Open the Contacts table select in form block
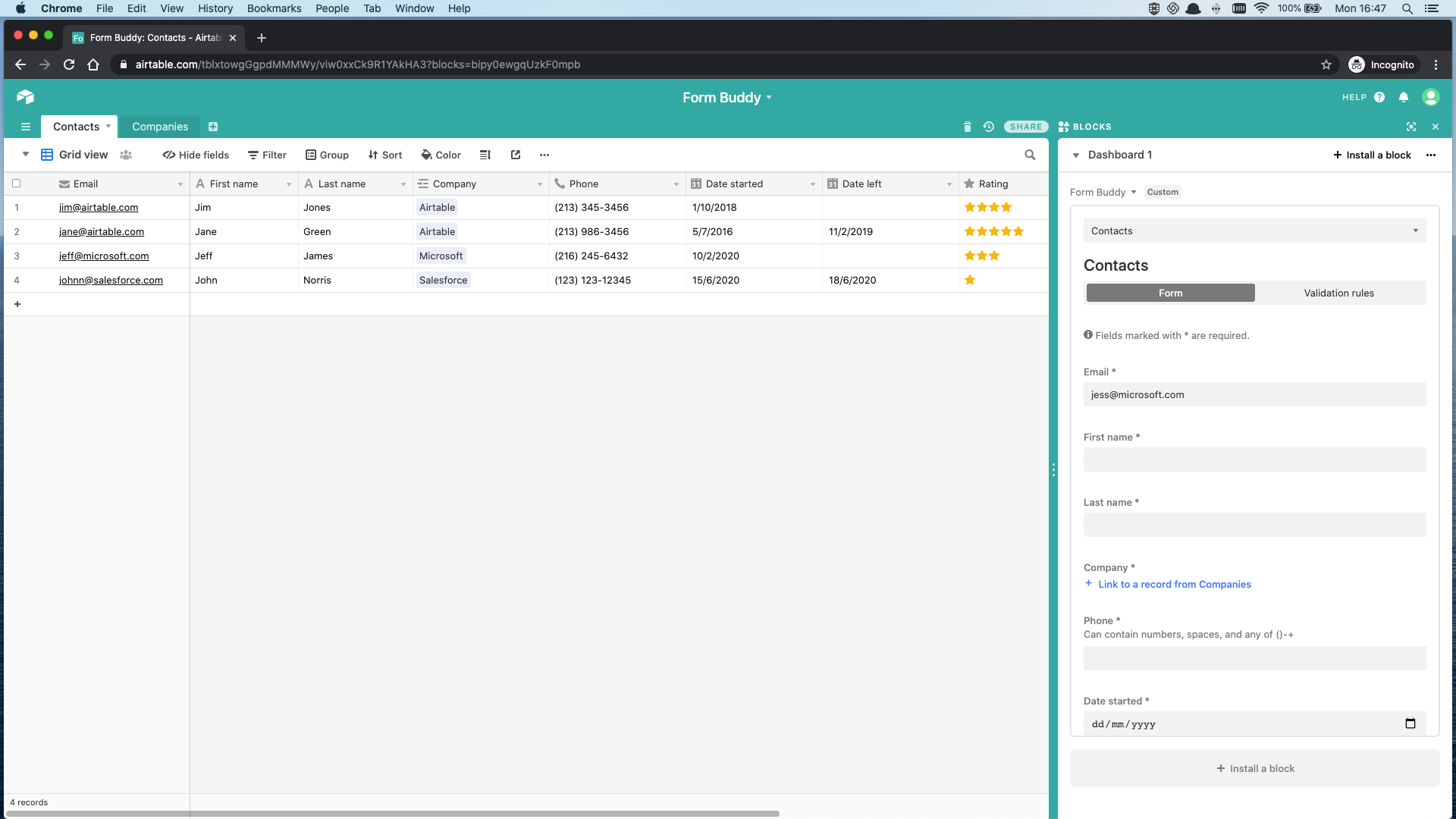 (x=1254, y=231)
